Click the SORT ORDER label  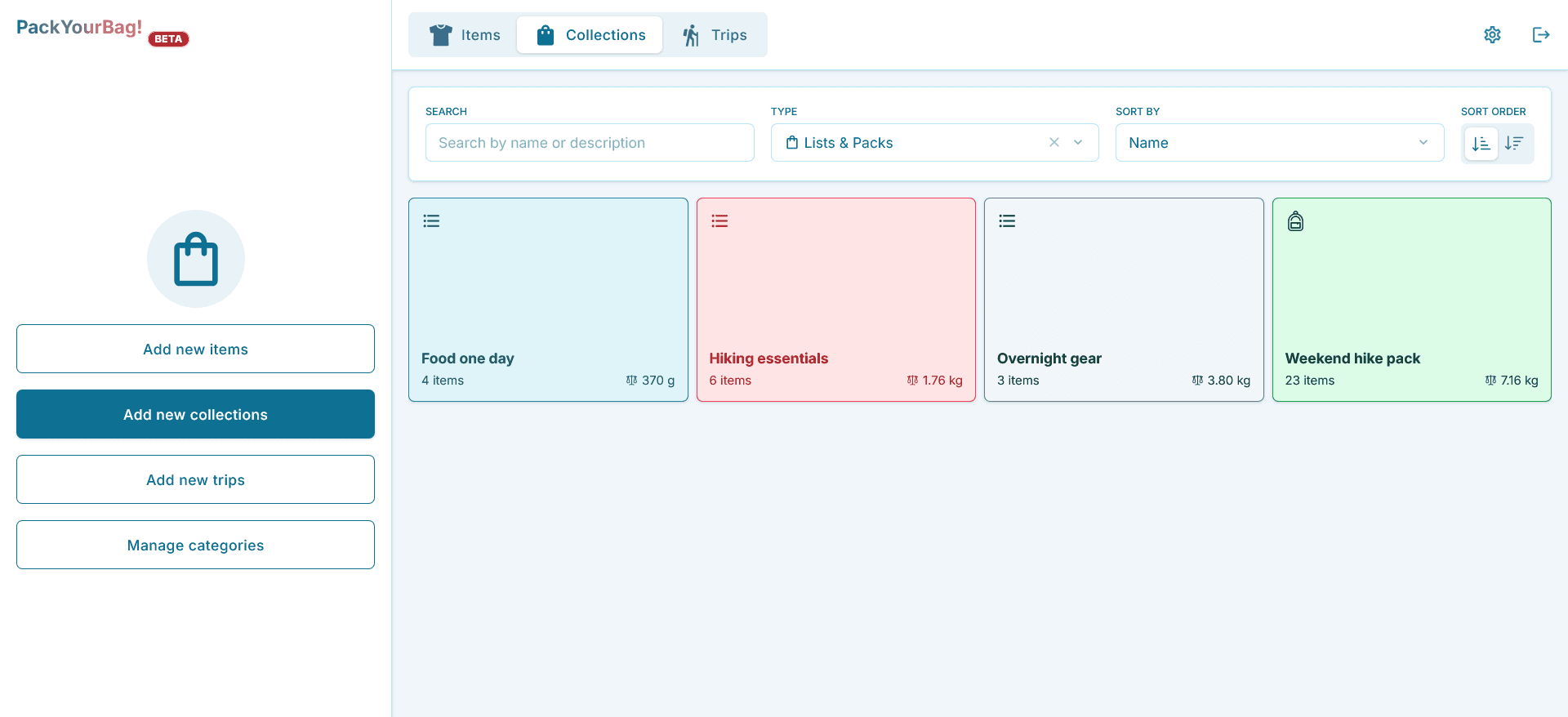pyautogui.click(x=1494, y=112)
